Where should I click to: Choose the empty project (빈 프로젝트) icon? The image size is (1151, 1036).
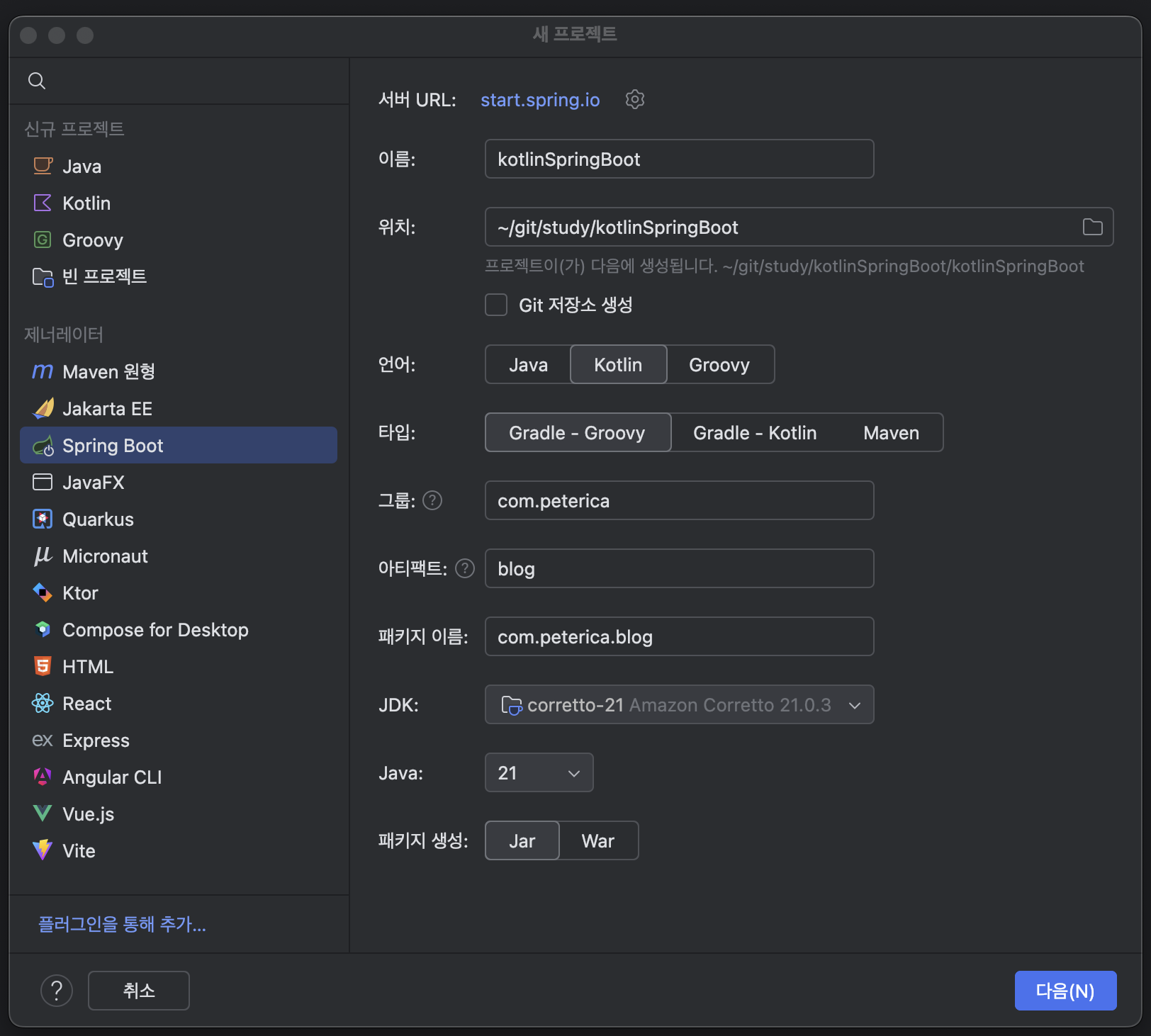point(43,276)
